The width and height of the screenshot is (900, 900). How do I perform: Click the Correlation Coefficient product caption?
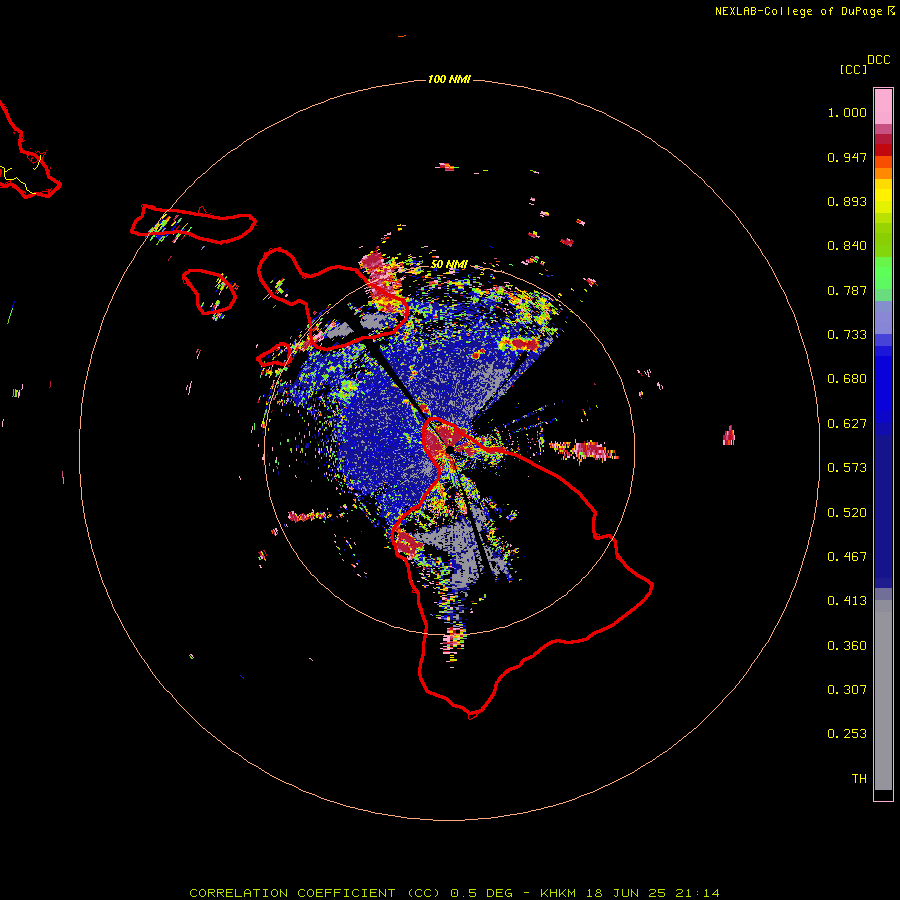[454, 893]
